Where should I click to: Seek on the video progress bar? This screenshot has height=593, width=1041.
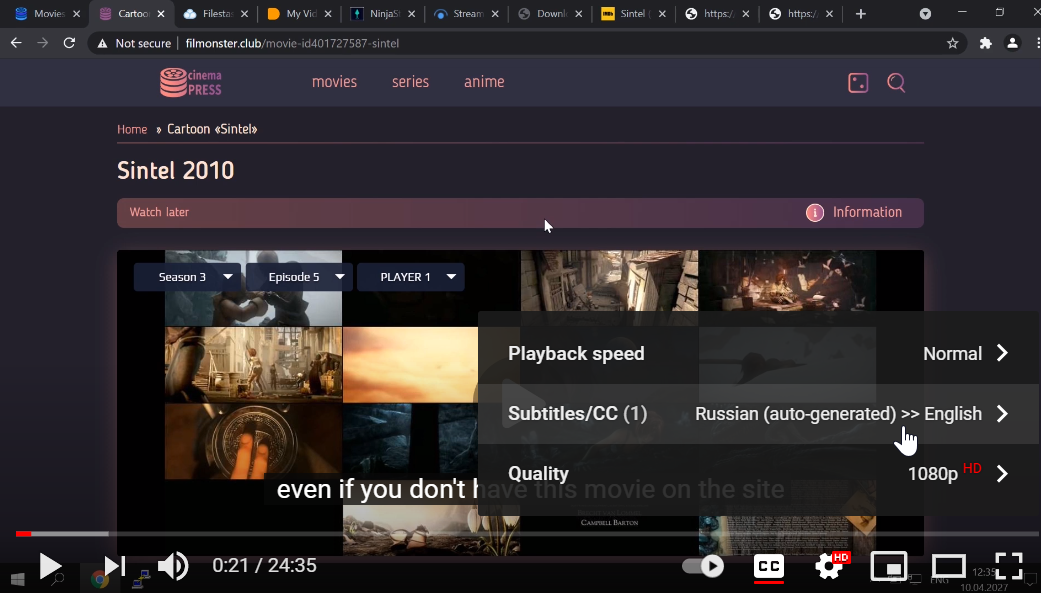tap(528, 533)
